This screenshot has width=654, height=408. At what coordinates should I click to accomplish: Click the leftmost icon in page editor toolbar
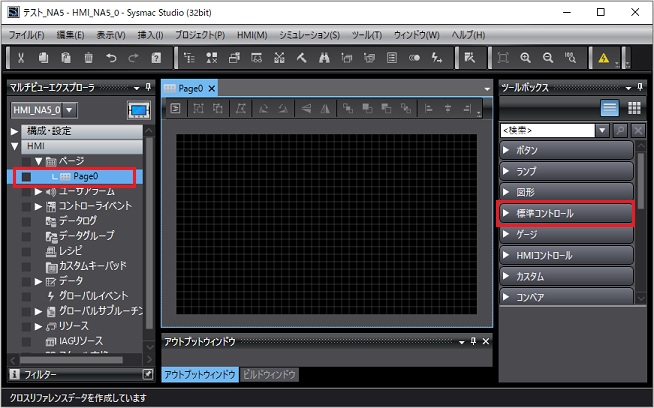coord(176,108)
